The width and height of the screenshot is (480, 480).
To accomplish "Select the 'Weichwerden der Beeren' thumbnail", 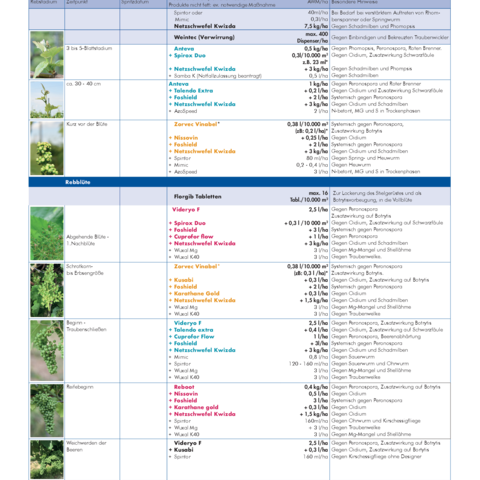I will click(47, 459).
